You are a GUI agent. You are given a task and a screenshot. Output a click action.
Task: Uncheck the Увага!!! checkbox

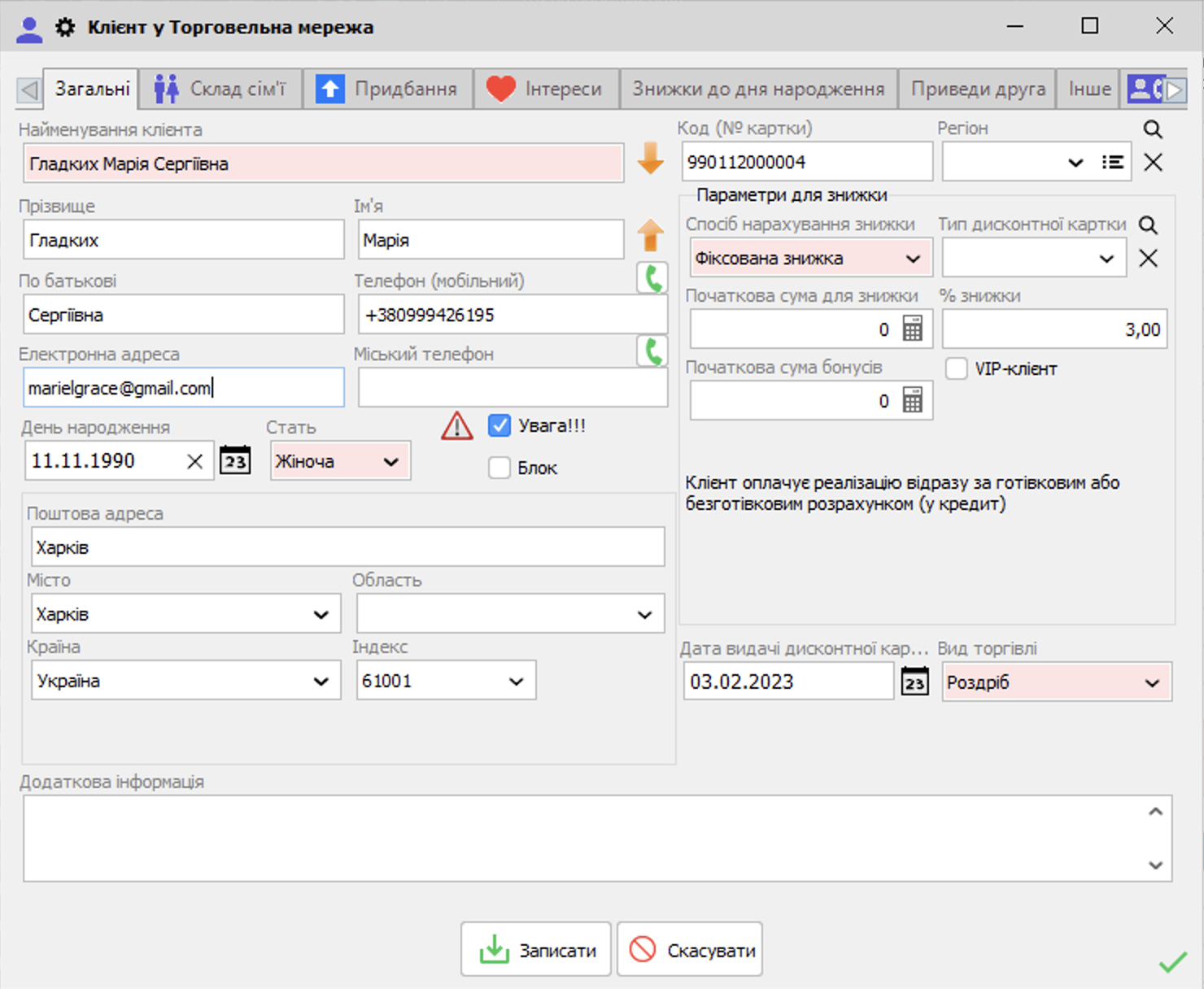click(x=499, y=425)
